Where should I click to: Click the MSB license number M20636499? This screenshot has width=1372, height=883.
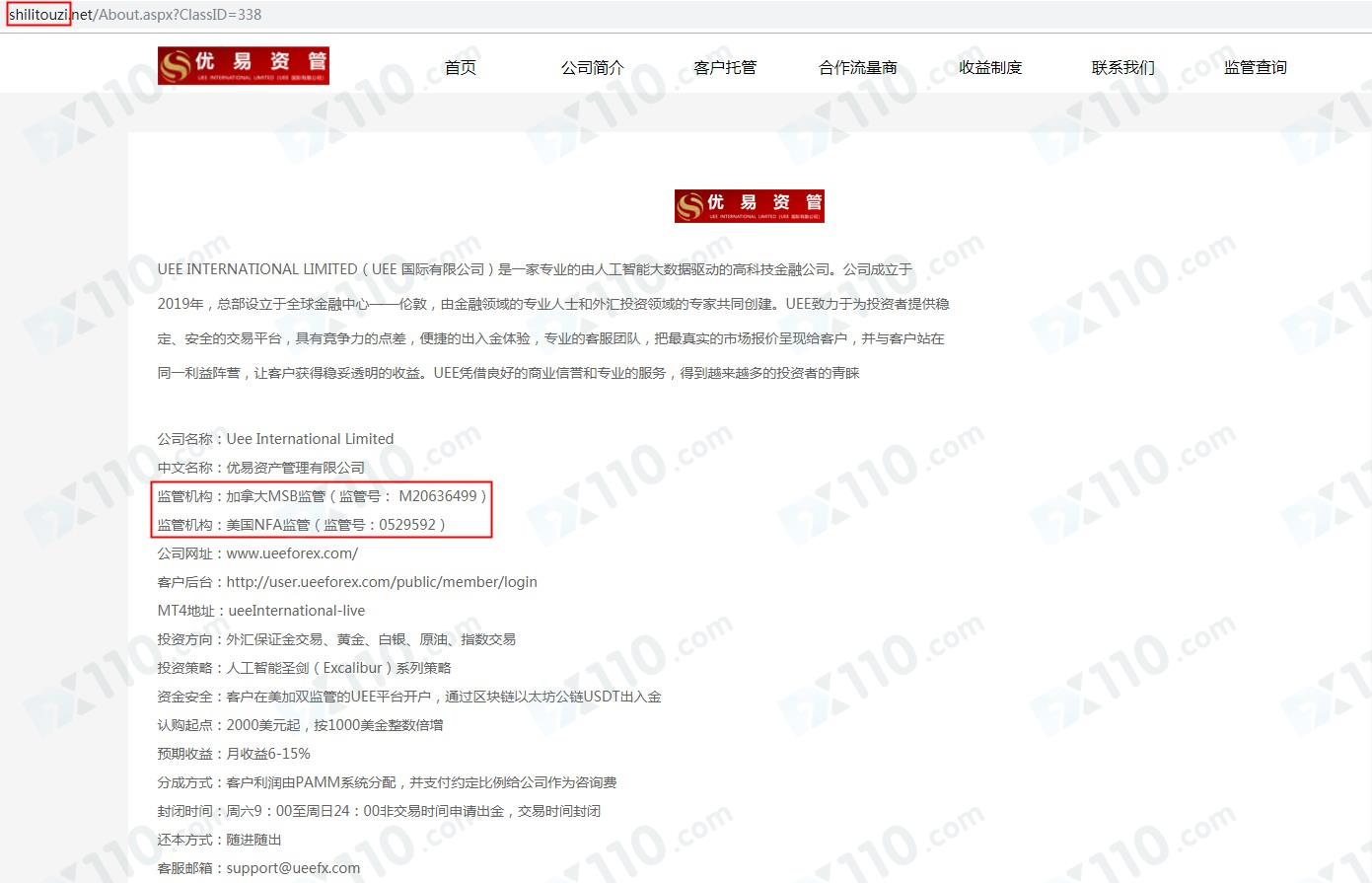coord(438,496)
